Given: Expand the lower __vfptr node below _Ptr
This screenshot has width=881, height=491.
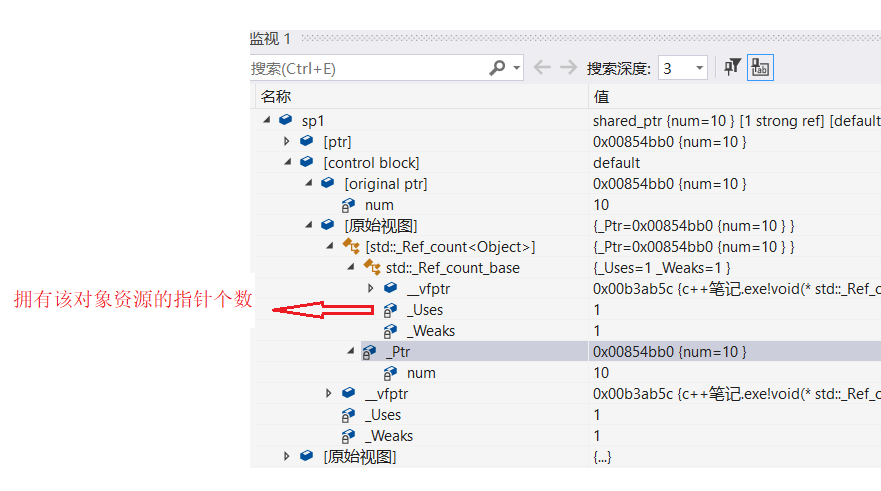Looking at the screenshot, I should point(329,393).
